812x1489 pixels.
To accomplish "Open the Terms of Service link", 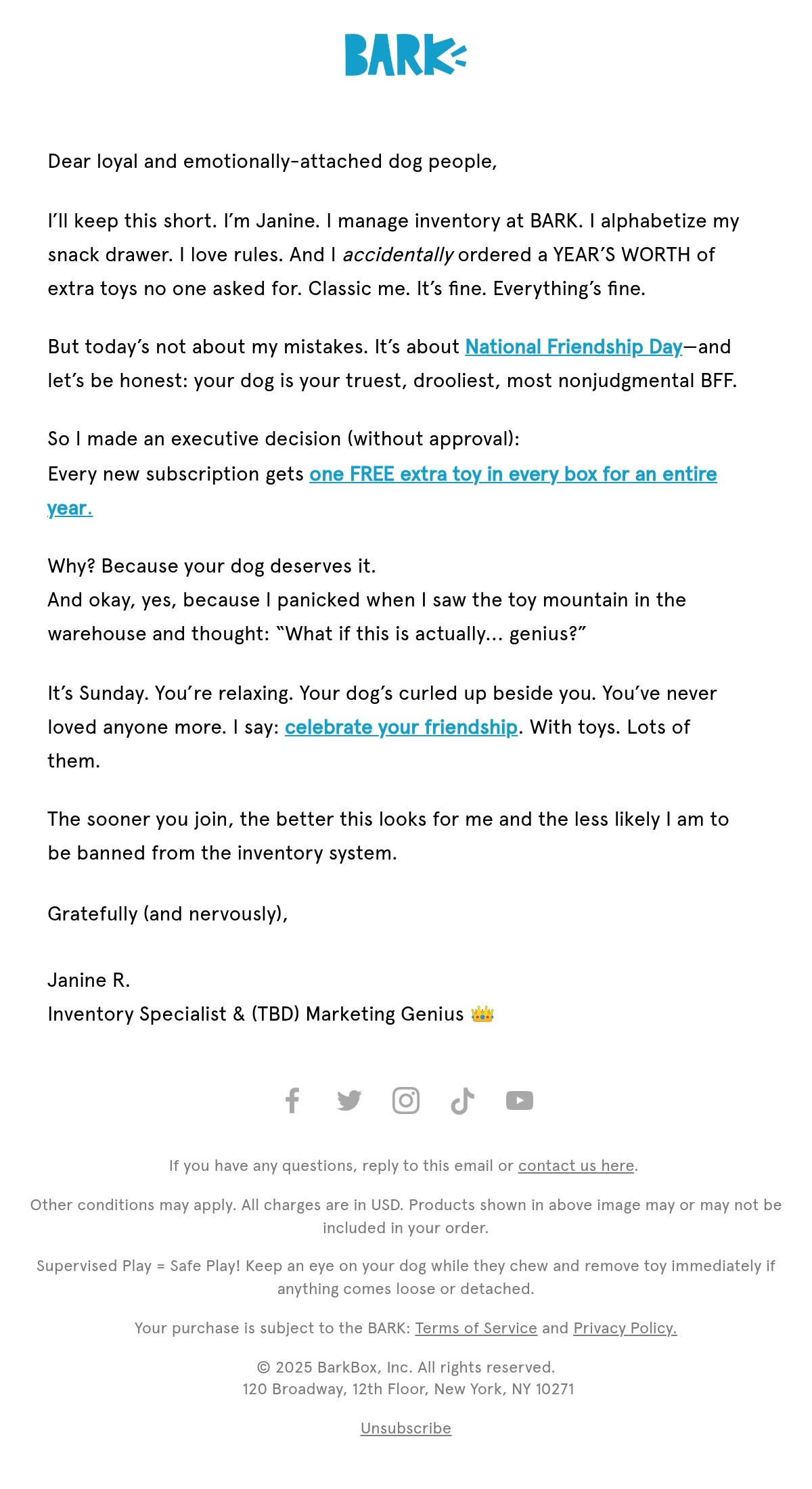I will coord(476,1328).
